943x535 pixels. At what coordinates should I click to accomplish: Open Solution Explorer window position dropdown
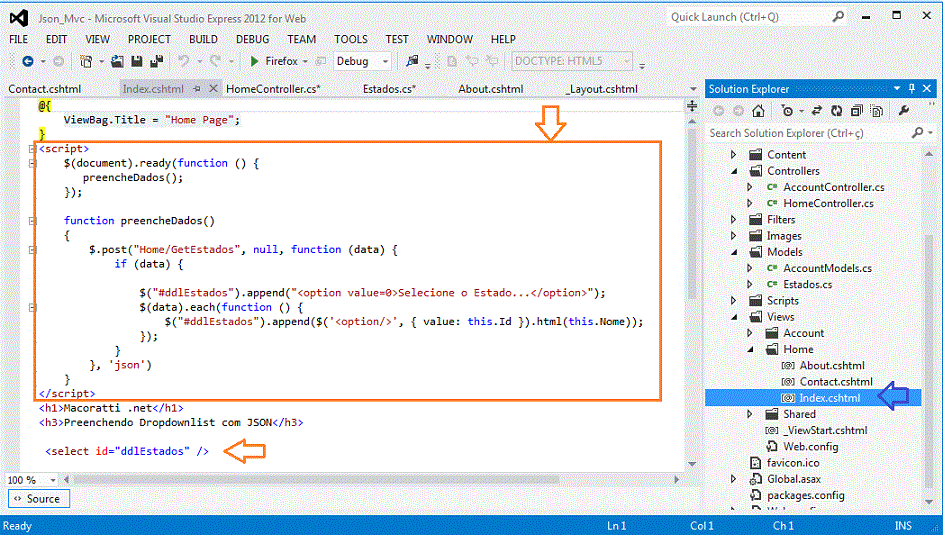coord(897,89)
